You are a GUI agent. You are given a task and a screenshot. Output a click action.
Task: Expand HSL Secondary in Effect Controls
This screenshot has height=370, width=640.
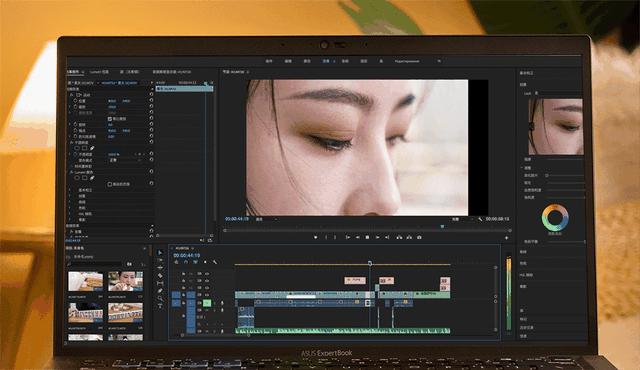(70, 214)
